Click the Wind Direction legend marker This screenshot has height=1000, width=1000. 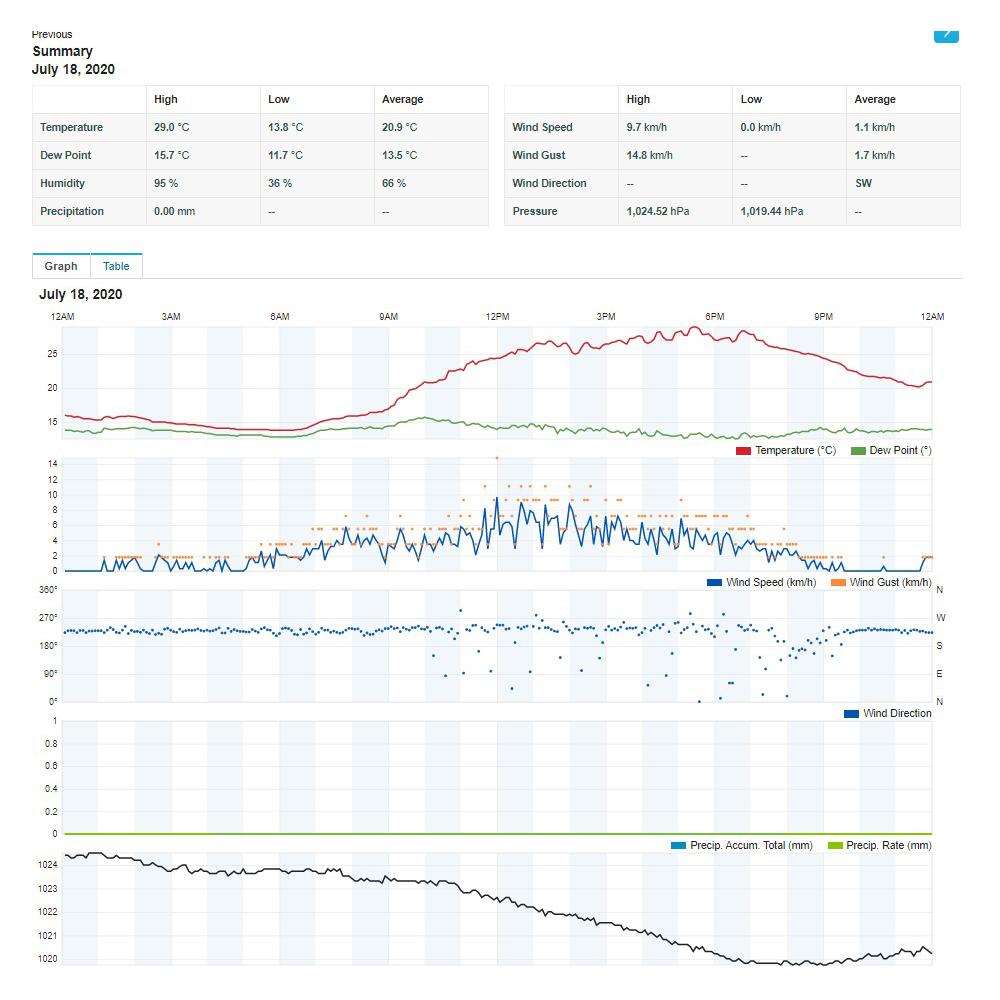[x=851, y=714]
